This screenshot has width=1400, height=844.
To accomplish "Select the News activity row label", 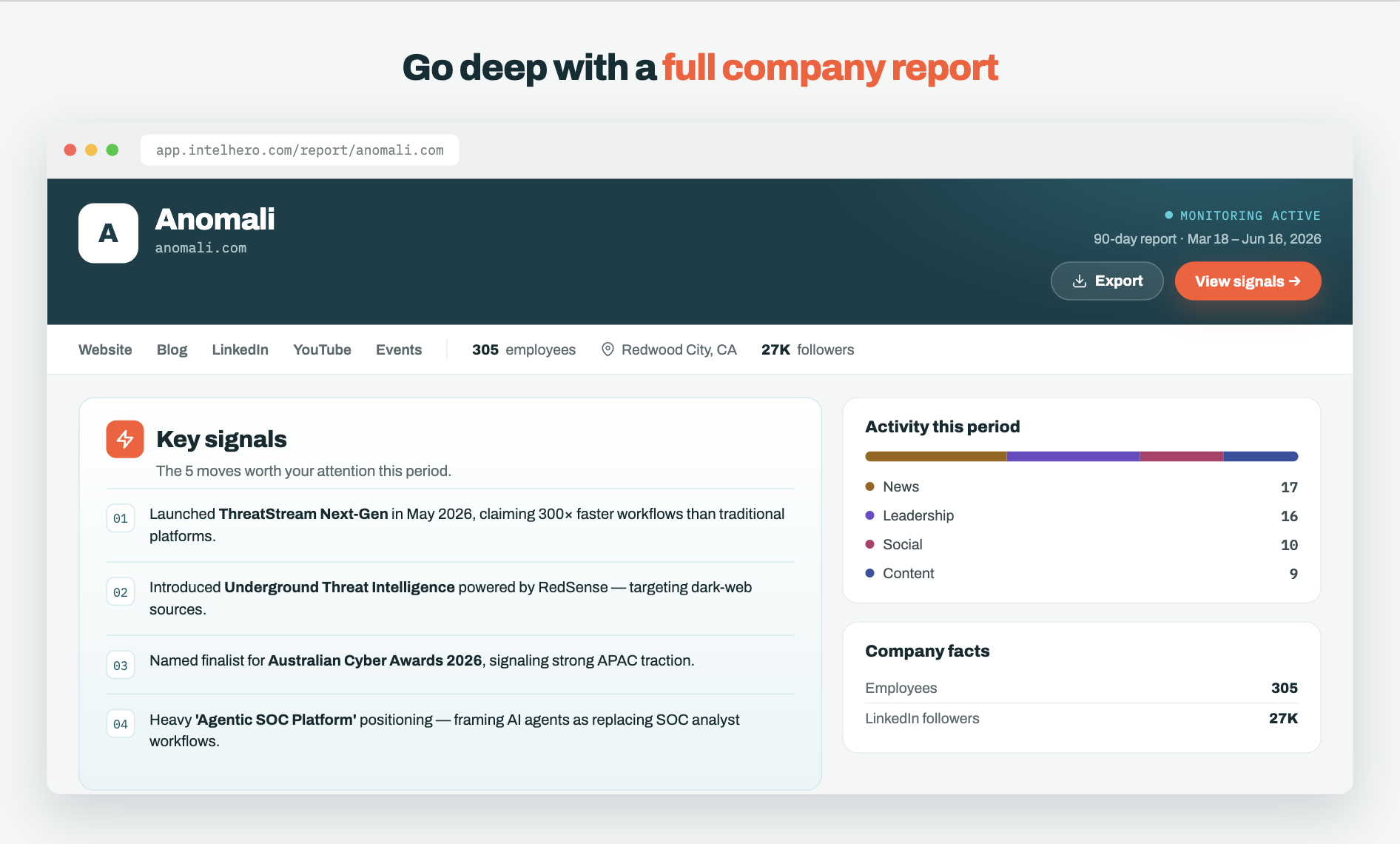I will point(901,486).
